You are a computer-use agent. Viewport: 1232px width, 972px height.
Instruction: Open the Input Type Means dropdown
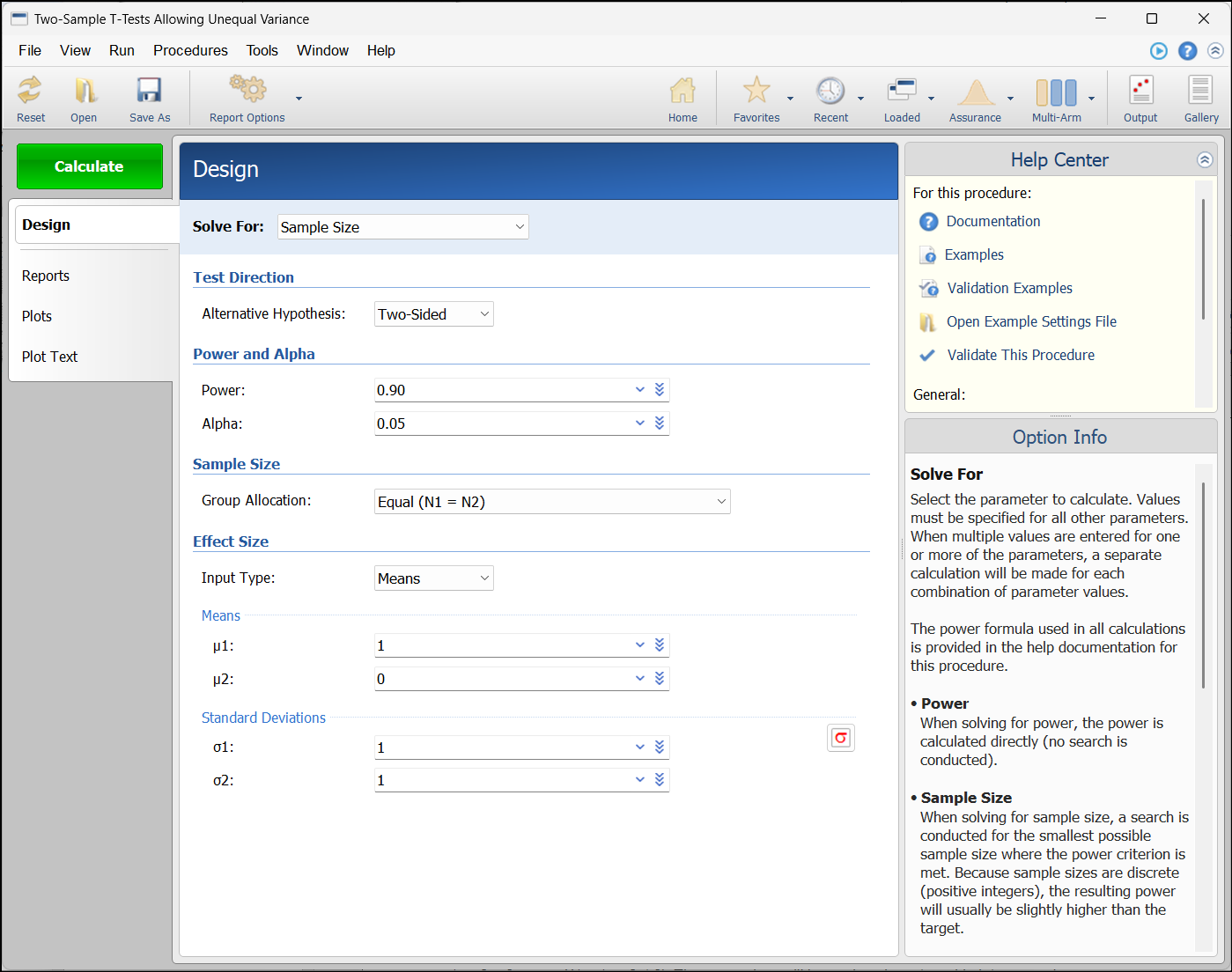pyautogui.click(x=433, y=578)
